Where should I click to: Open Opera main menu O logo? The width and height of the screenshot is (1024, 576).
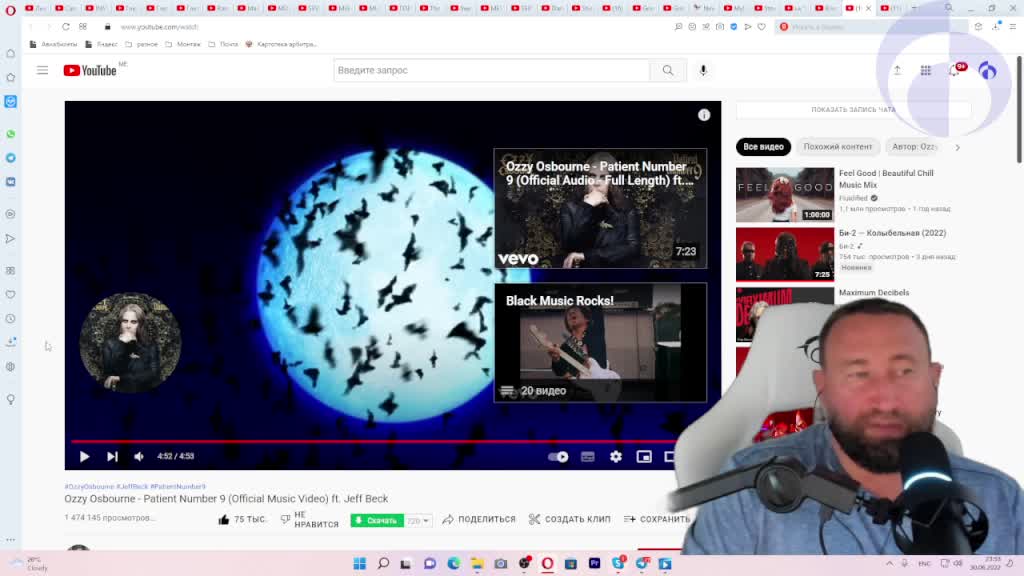pos(10,9)
